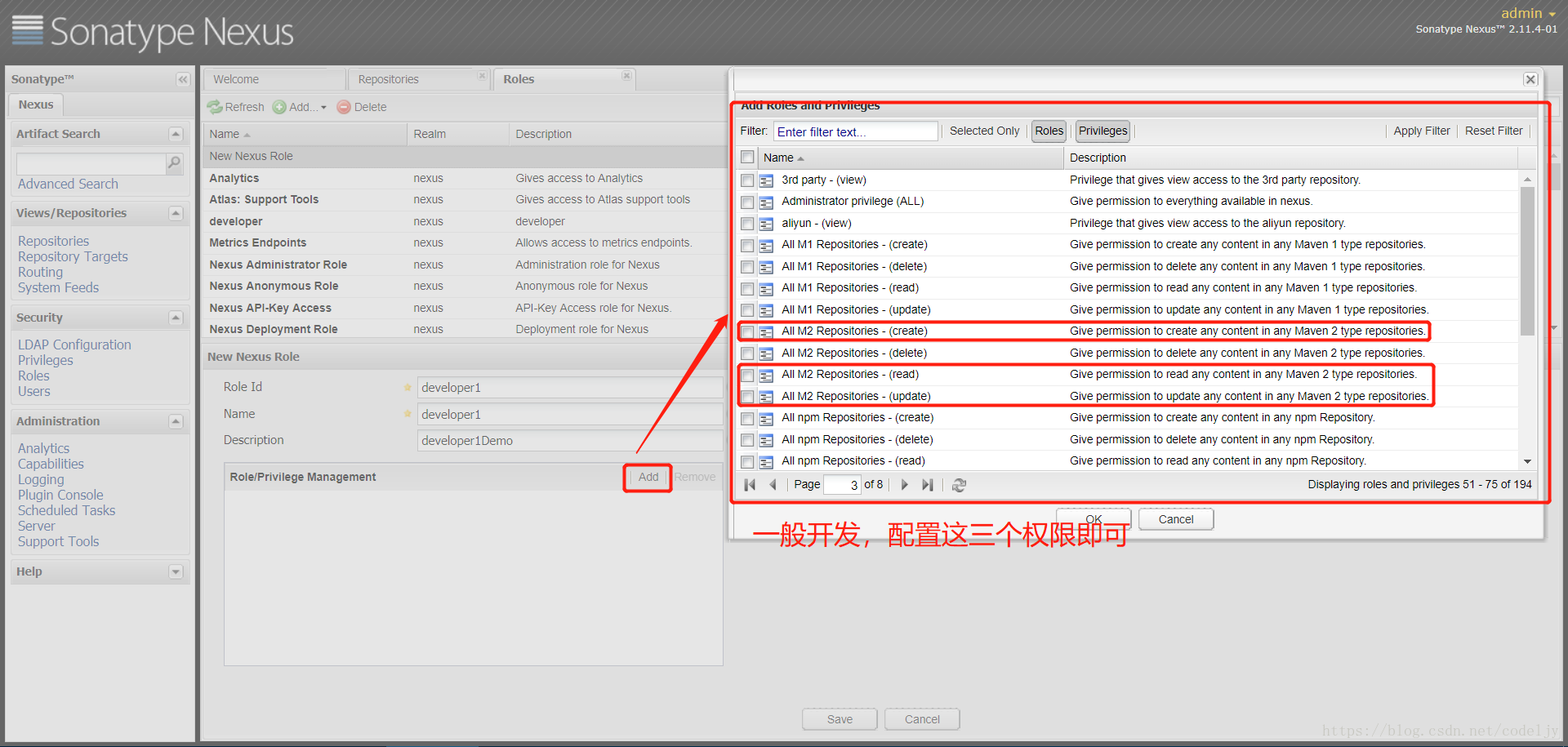Check All M2 Repositories - (update)

(747, 397)
